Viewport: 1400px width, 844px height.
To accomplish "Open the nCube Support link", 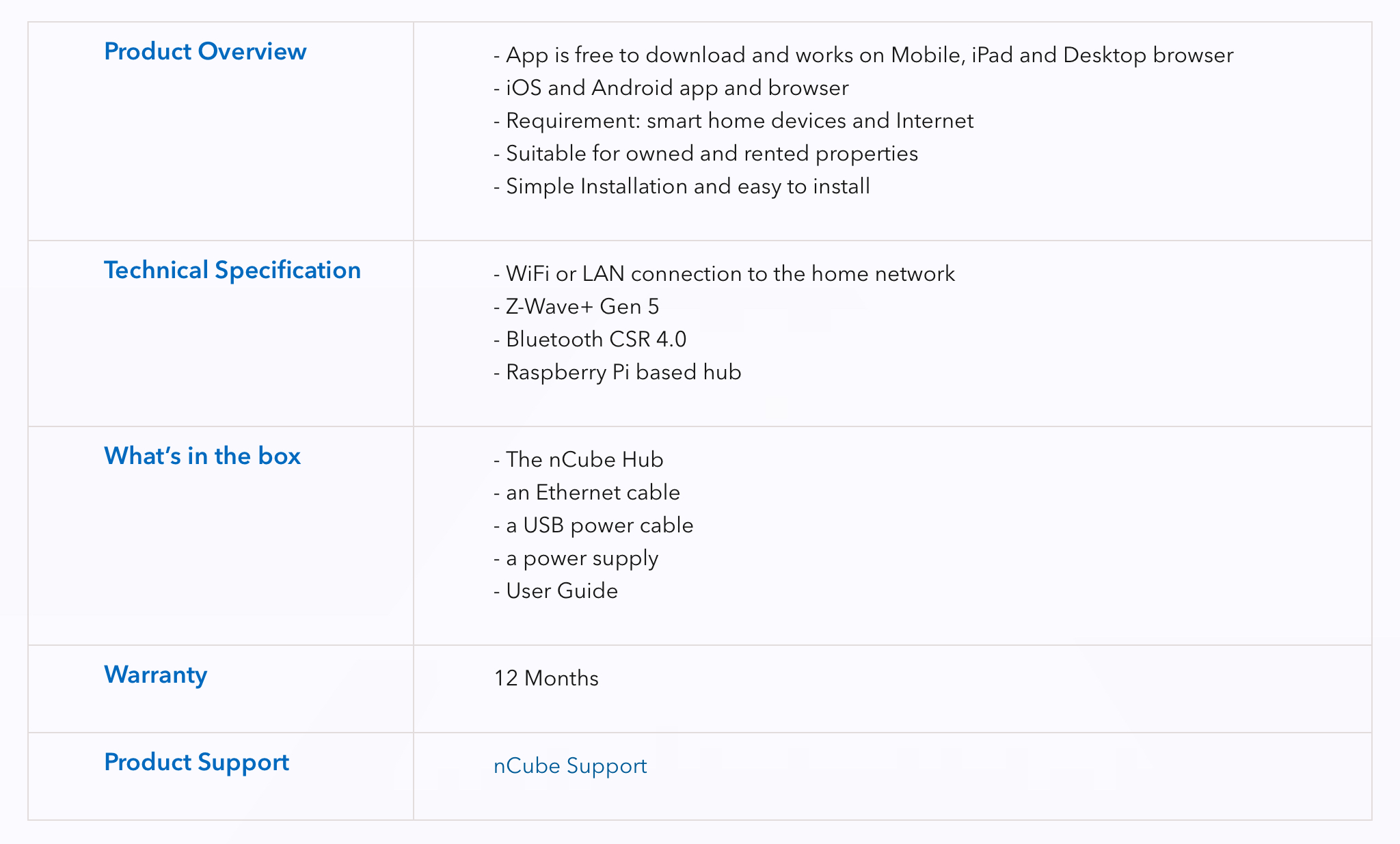I will point(570,765).
